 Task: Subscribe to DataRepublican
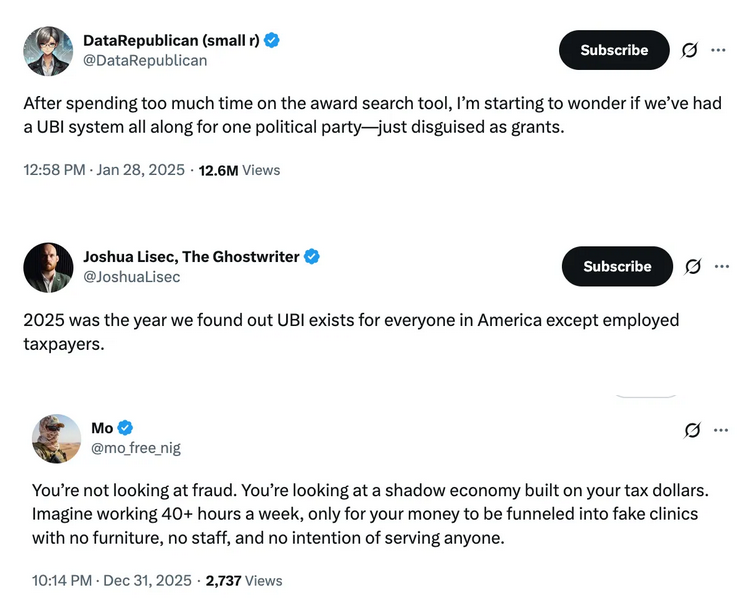pyautogui.click(x=613, y=50)
